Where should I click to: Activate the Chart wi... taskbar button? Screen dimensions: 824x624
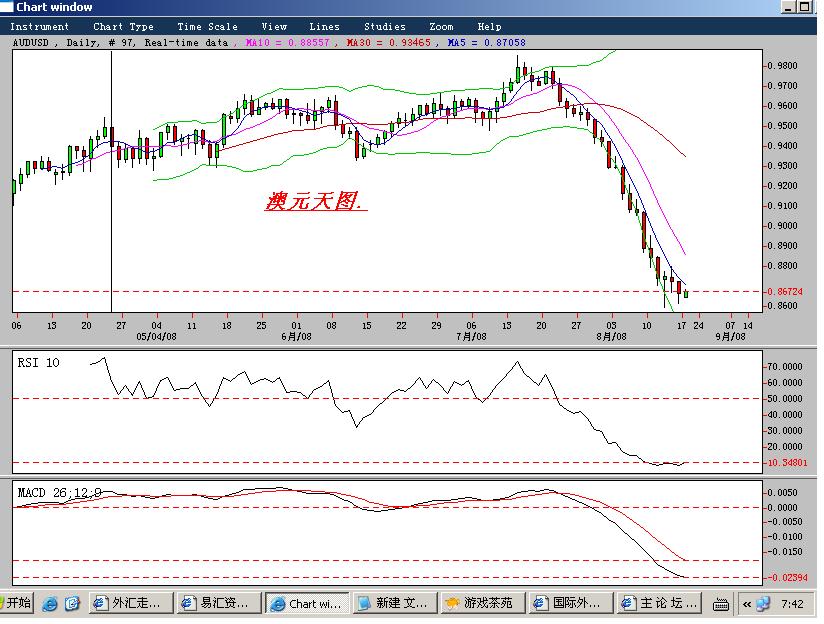307,603
